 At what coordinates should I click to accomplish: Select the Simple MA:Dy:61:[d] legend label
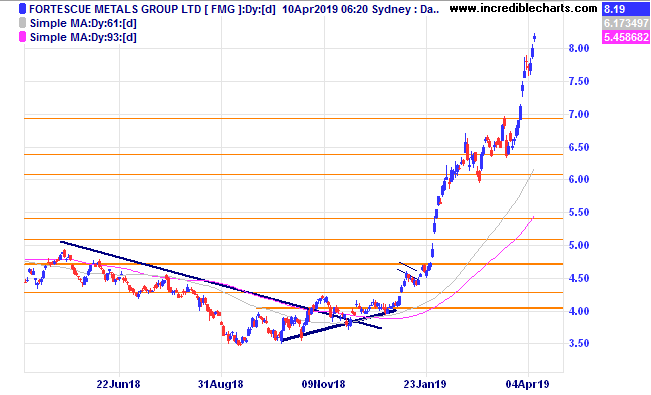(x=83, y=23)
